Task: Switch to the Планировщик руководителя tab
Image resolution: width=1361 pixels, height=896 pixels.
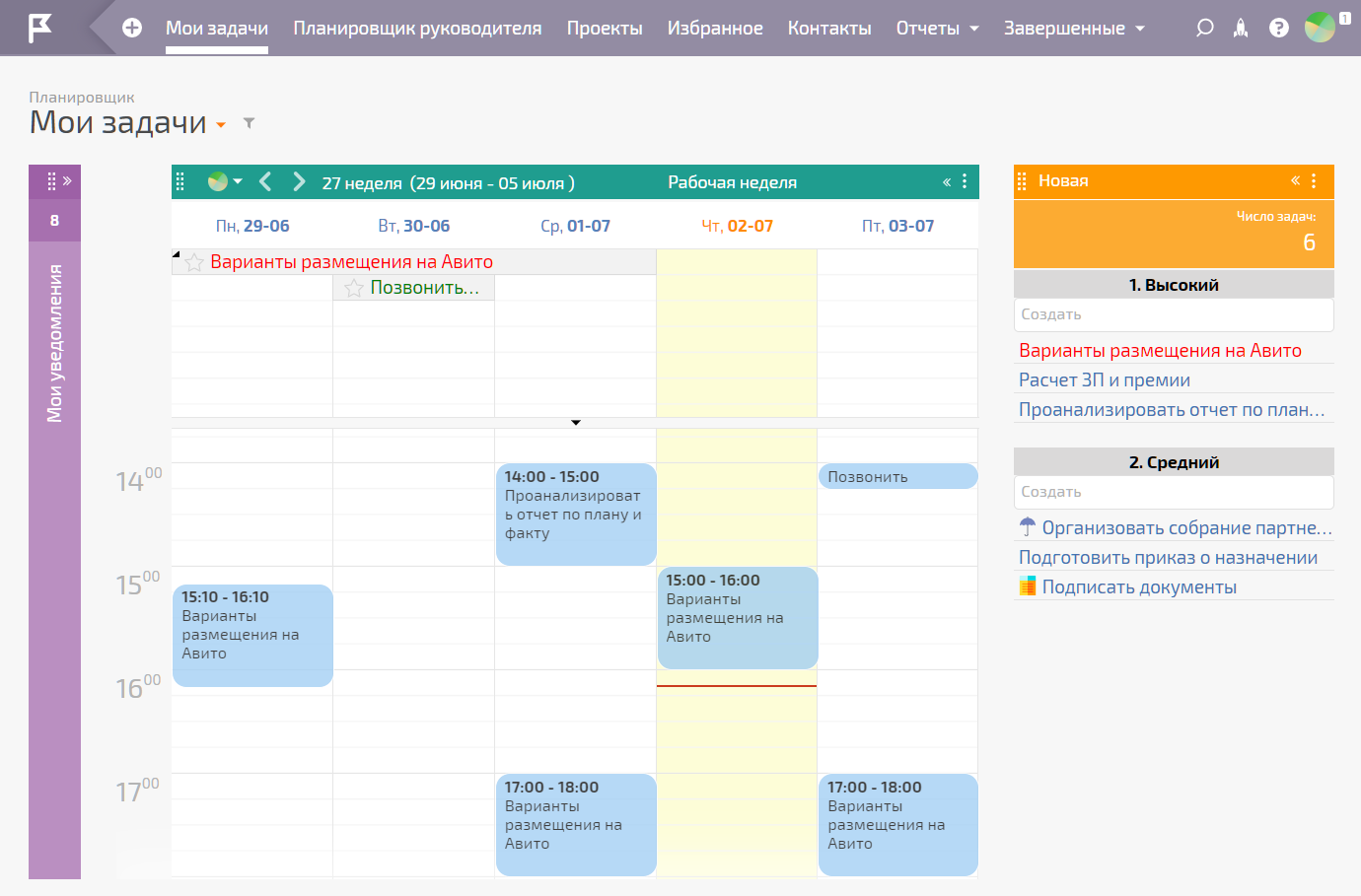Action: [x=417, y=28]
